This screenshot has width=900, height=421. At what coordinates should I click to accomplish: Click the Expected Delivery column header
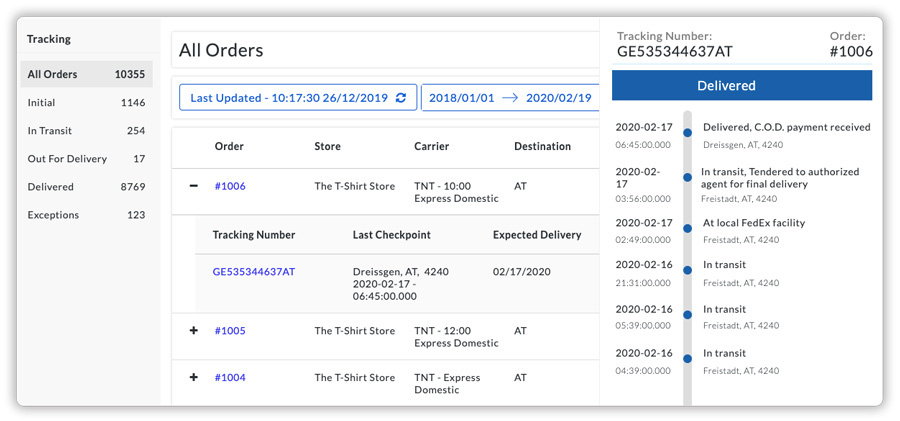click(x=537, y=235)
